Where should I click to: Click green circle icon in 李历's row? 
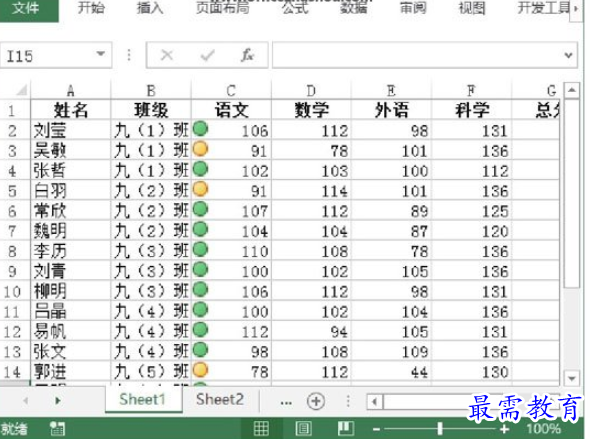[x=201, y=249]
